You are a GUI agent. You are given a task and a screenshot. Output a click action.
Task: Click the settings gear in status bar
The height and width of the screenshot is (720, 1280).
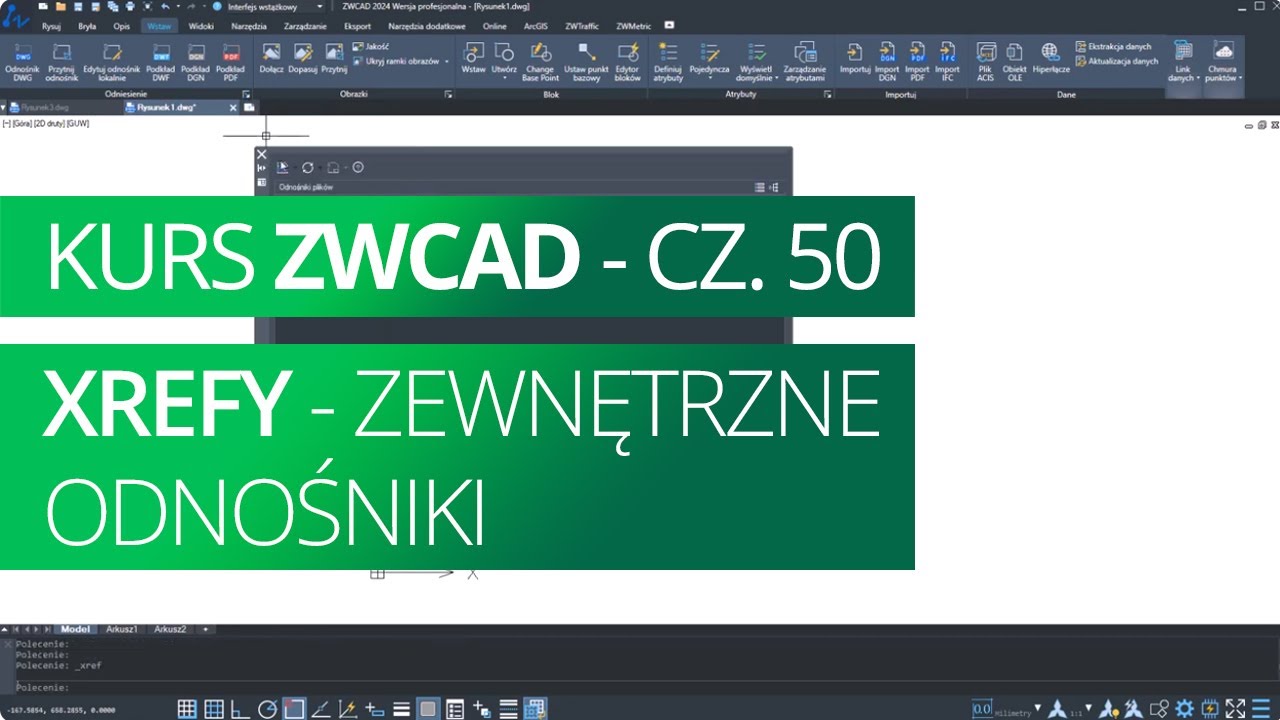[1185, 709]
